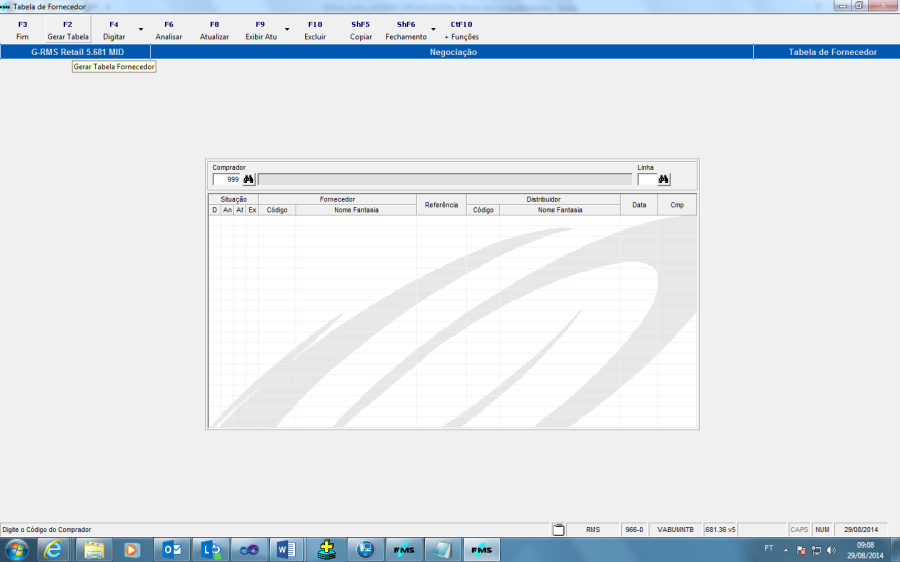Viewport: 900px width, 562px height.
Task: Click the F6 Analisar toolbar button
Action: click(169, 30)
